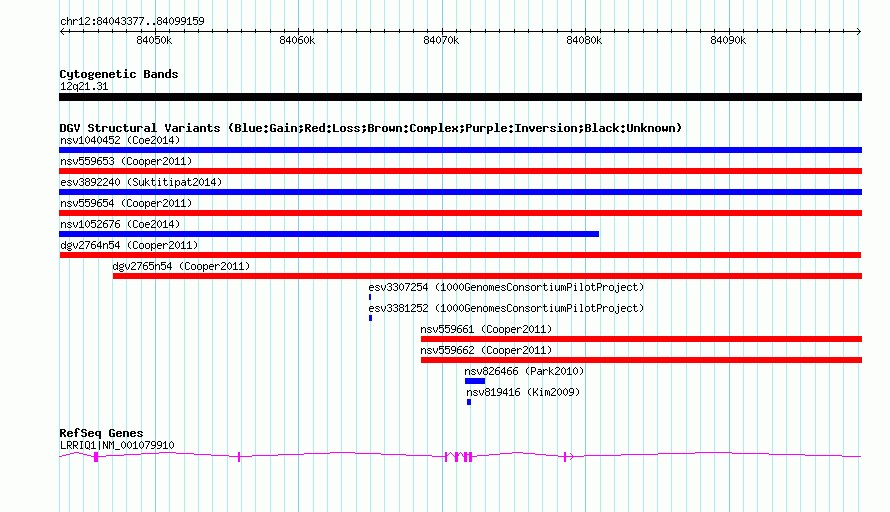Open esv3307254 (1000GenomesConsortiumPilotProject) label
Image resolution: width=890 pixels, height=512 pixels.
(506, 287)
